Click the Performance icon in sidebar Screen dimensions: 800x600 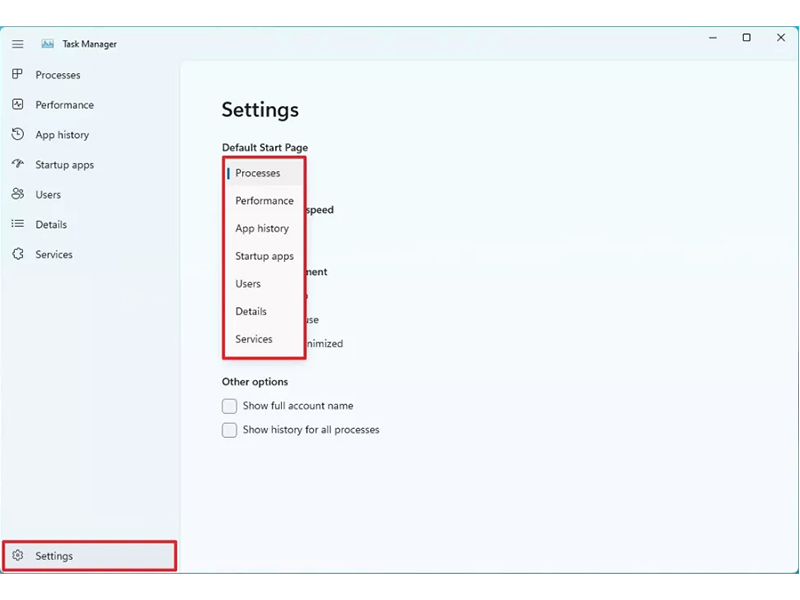17,105
